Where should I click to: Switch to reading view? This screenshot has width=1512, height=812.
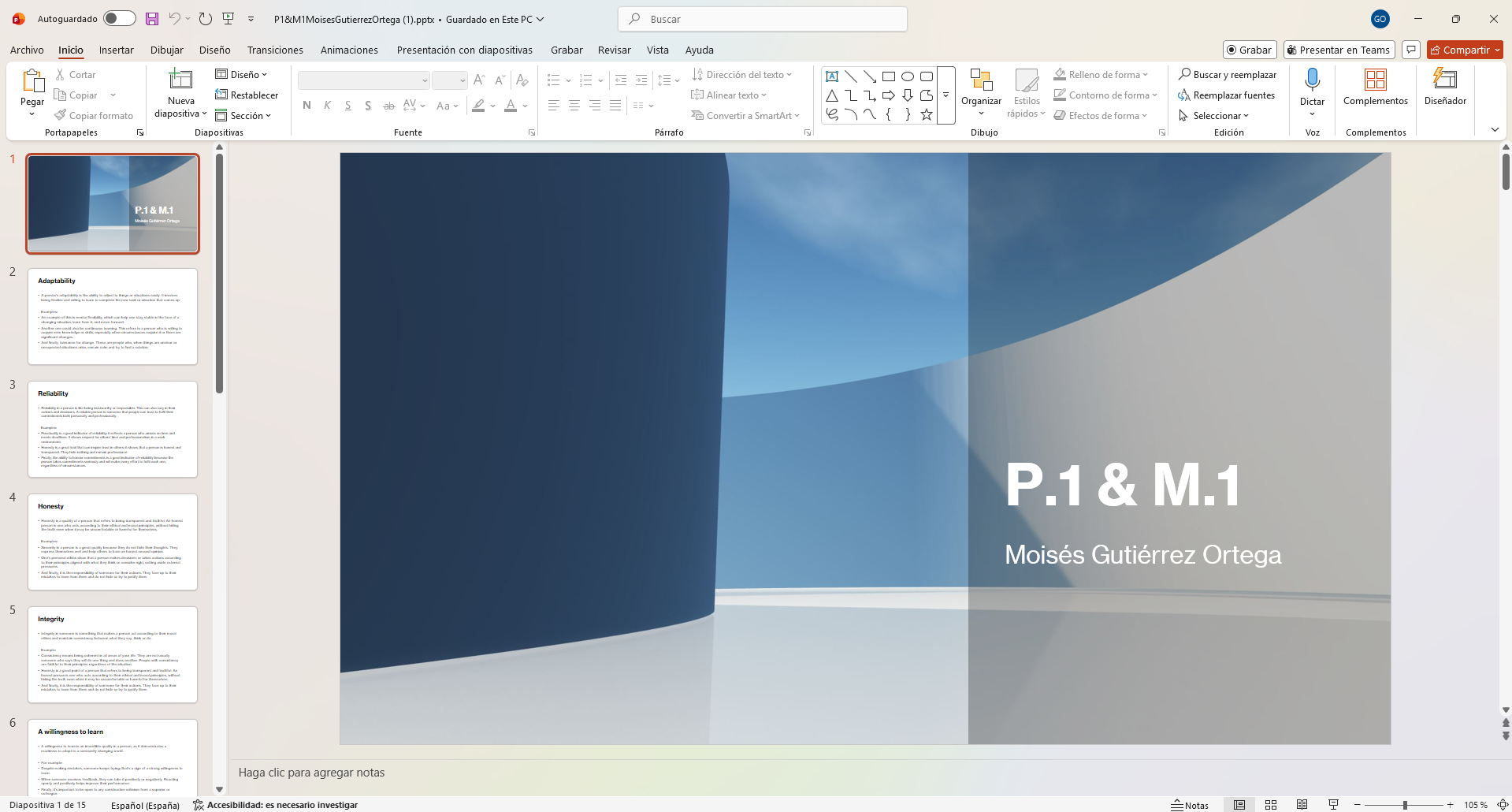pos(1302,805)
